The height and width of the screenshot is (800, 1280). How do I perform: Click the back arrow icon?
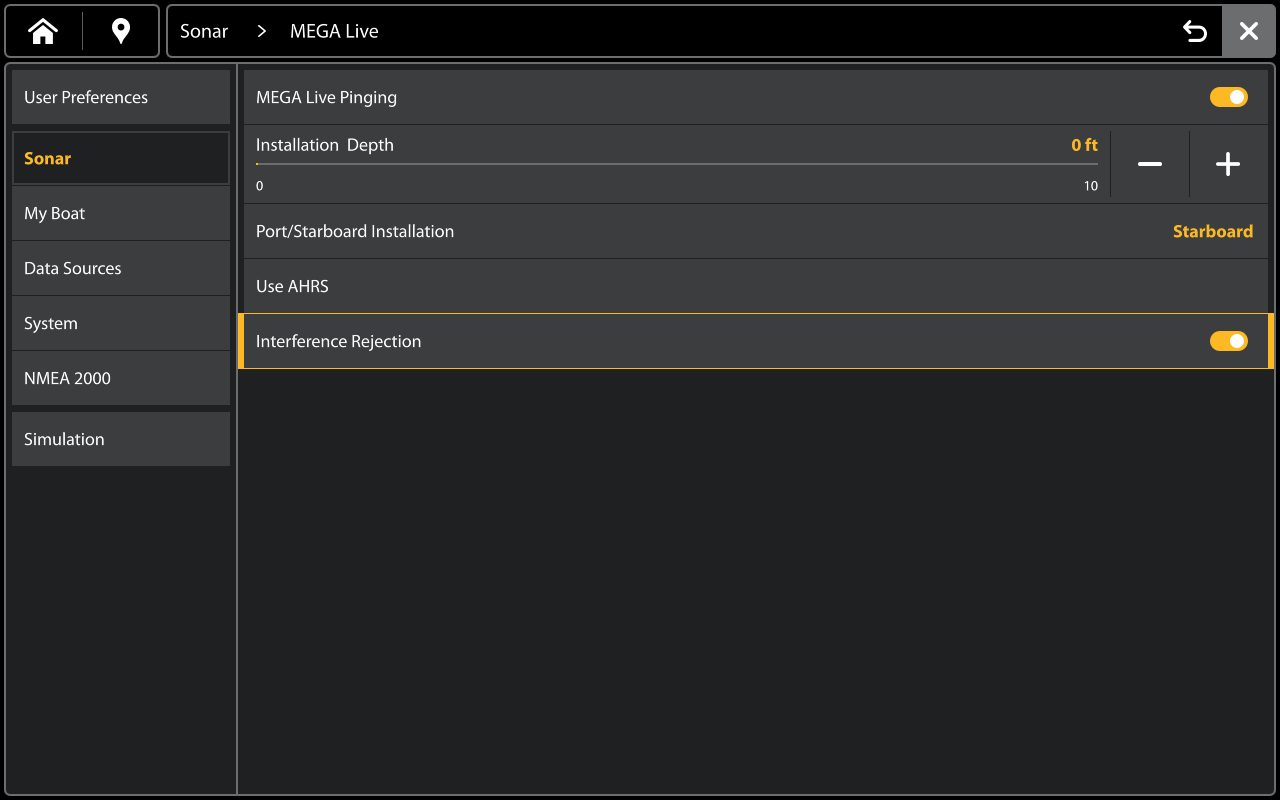[x=1195, y=31]
